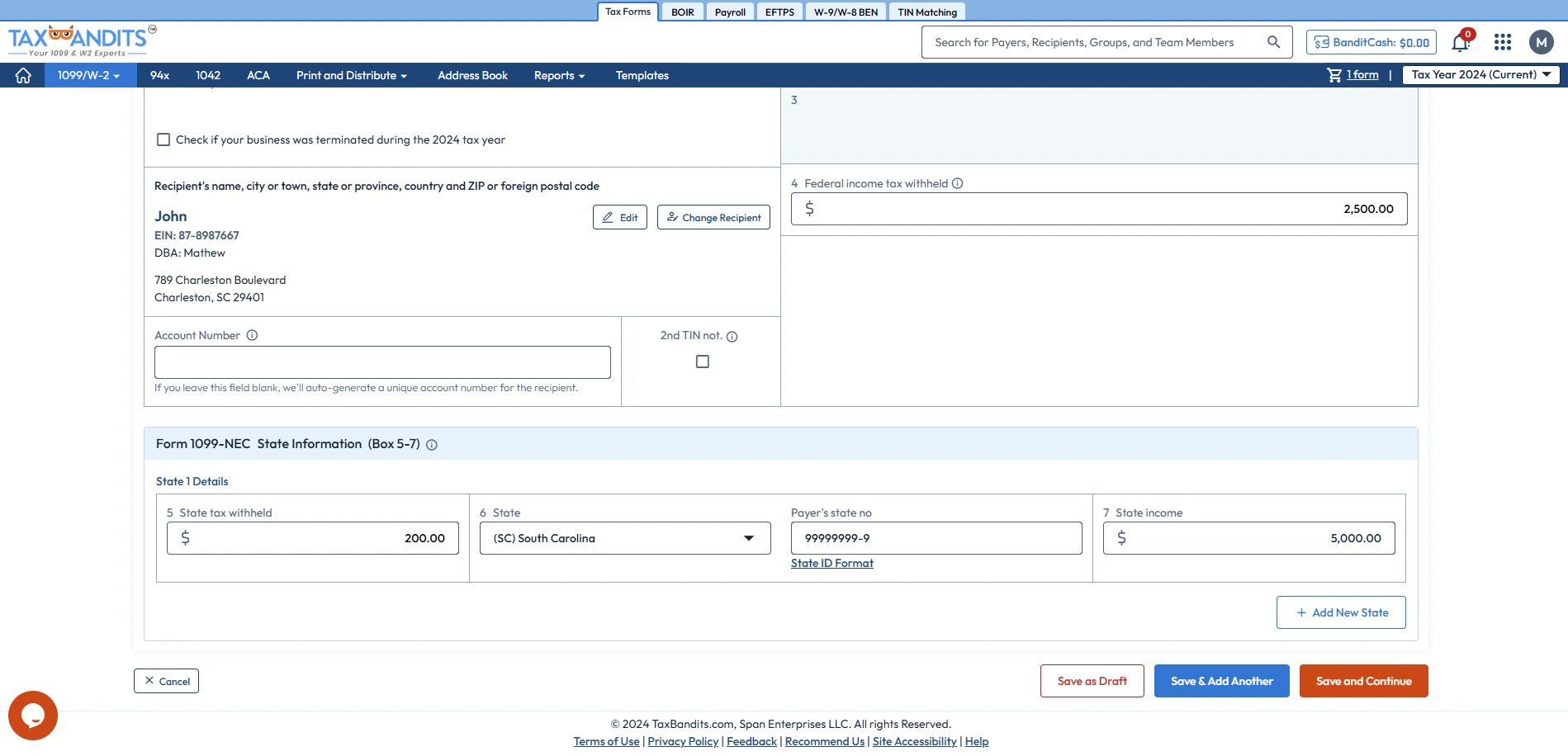Click the Payer's state no field
This screenshot has height=756, width=1568.
click(x=936, y=538)
